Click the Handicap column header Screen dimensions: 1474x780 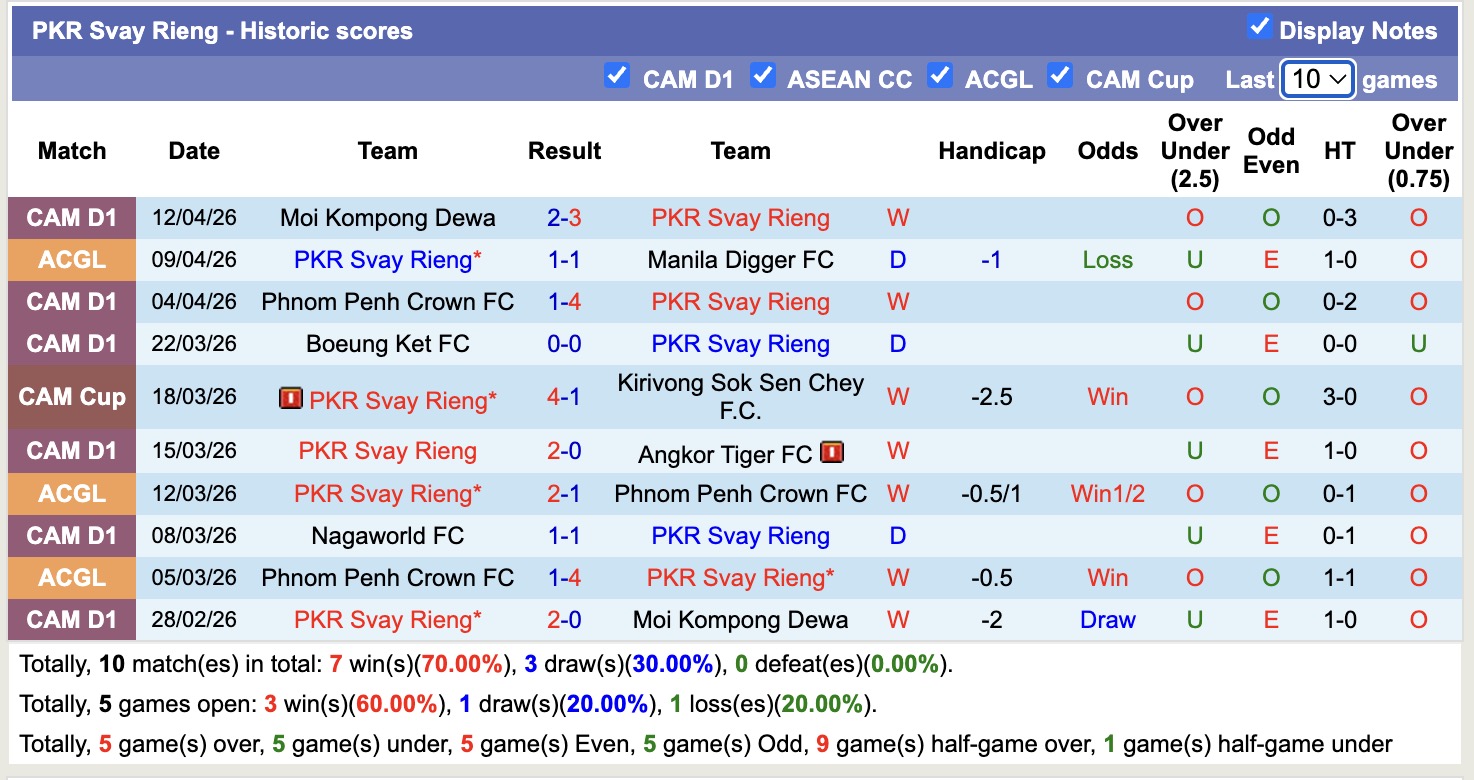point(992,151)
